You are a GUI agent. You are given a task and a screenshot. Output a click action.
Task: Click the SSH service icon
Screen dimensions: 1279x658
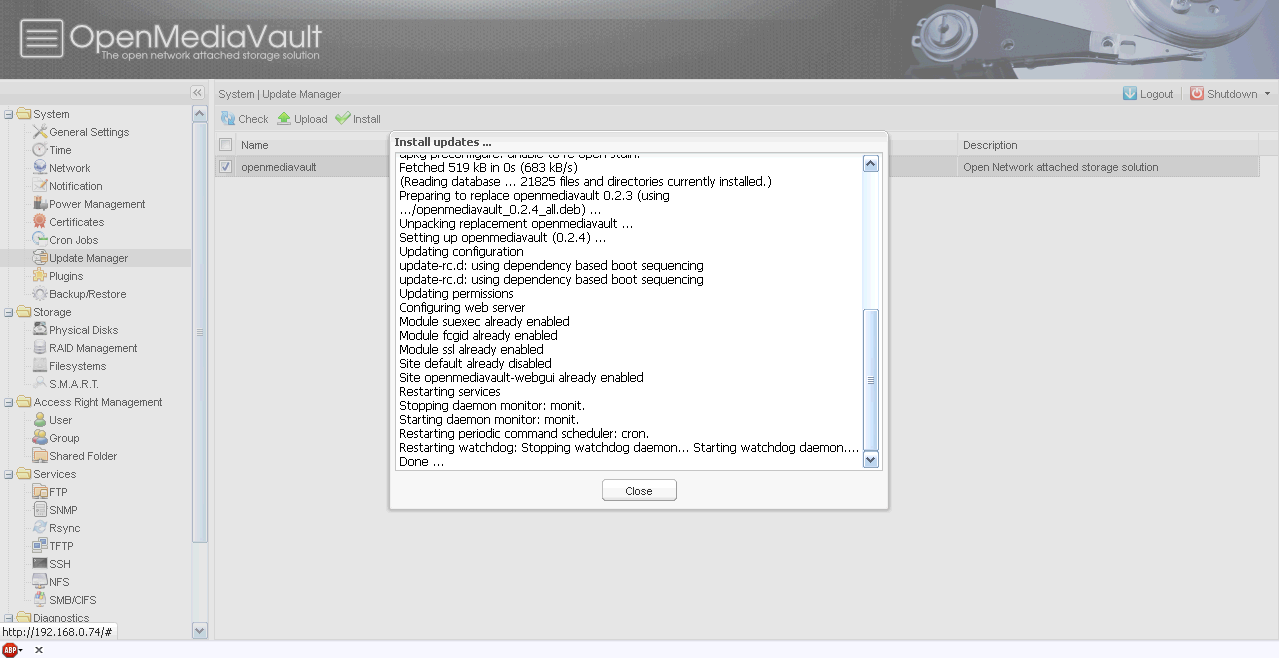(40, 564)
